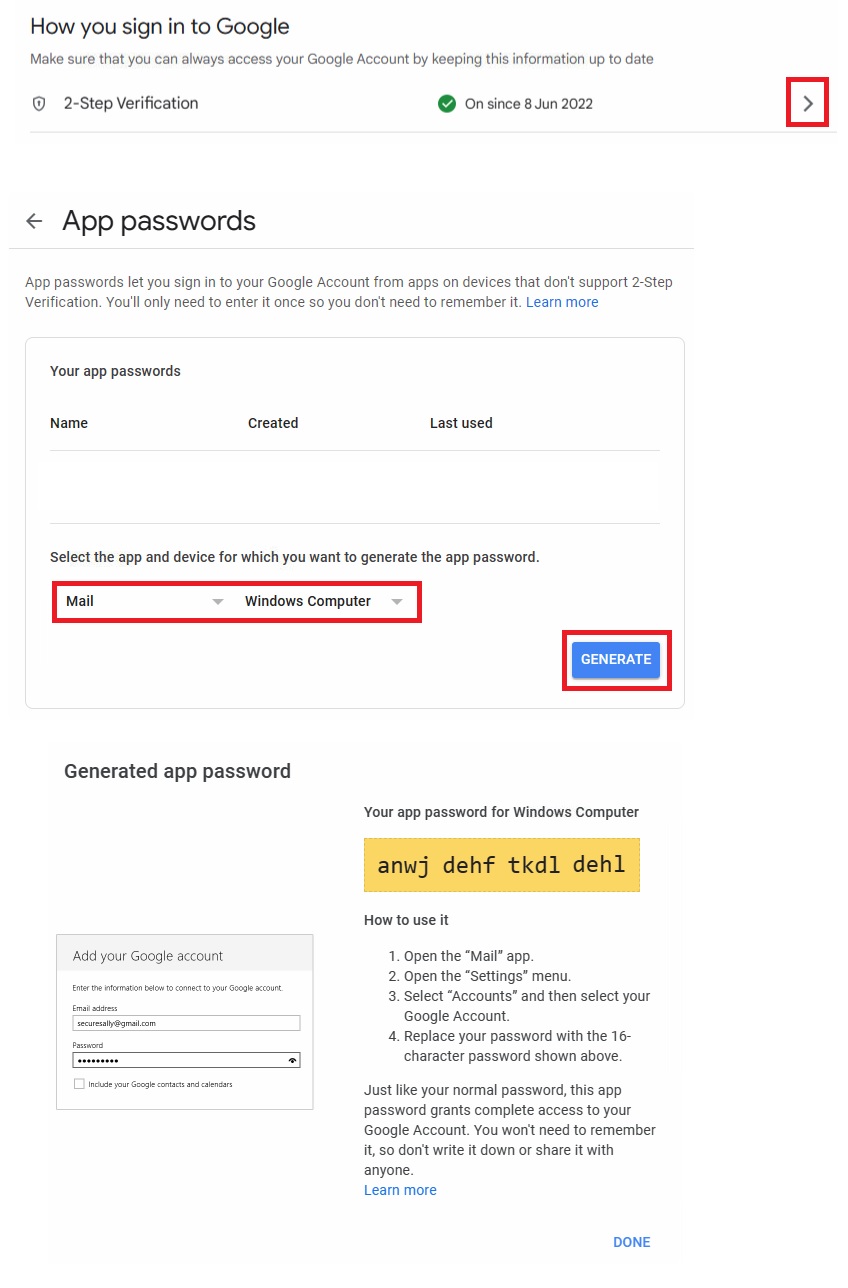Click the green check status icon
The height and width of the screenshot is (1288, 848).
[x=448, y=103]
